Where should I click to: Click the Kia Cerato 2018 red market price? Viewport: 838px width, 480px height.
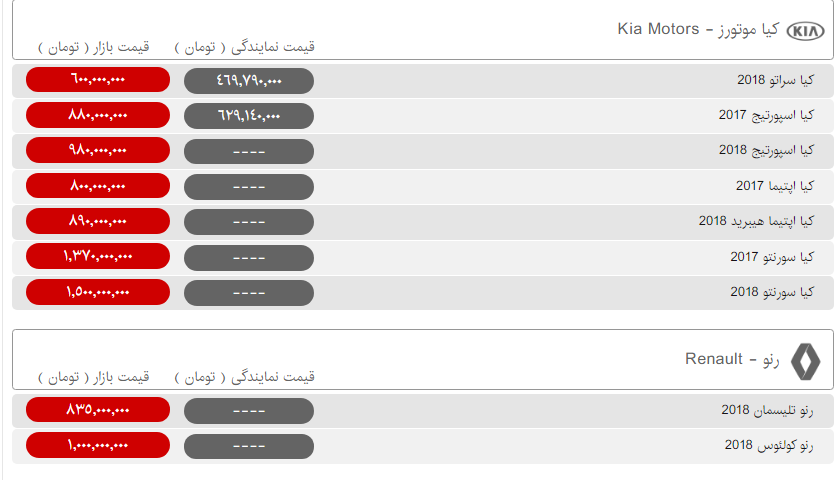[x=98, y=80]
